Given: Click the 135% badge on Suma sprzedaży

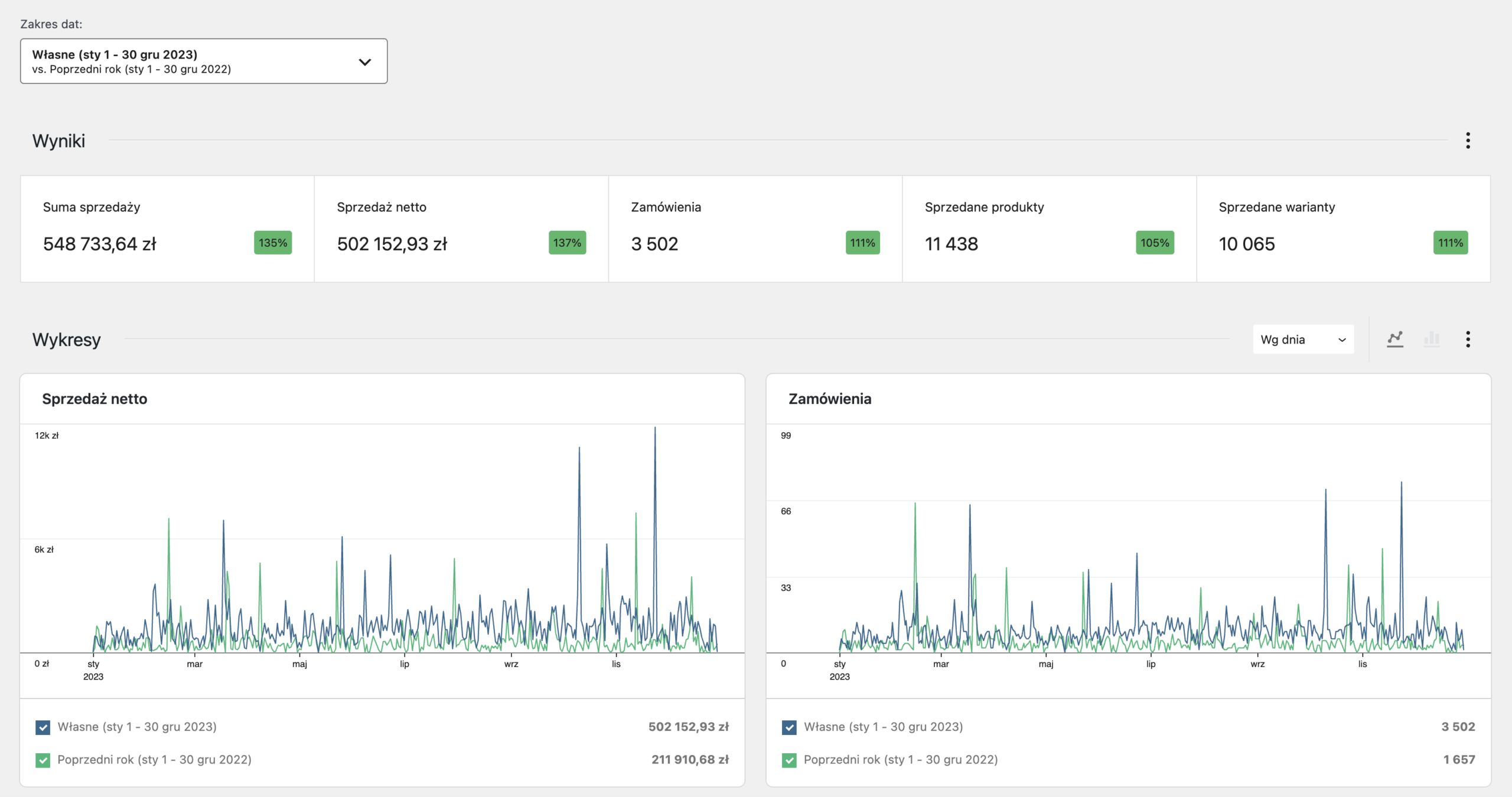Looking at the screenshot, I should click(273, 243).
